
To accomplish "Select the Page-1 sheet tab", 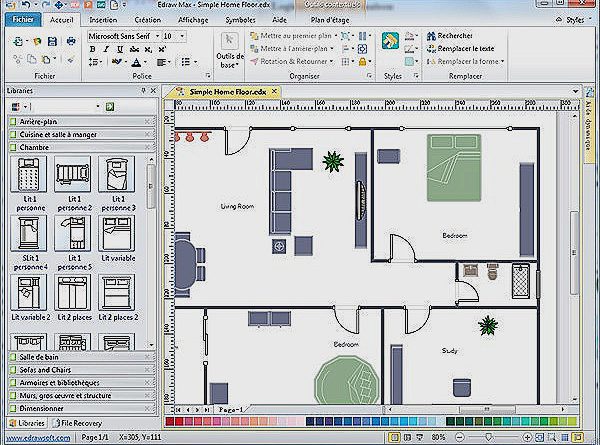I will click(231, 409).
